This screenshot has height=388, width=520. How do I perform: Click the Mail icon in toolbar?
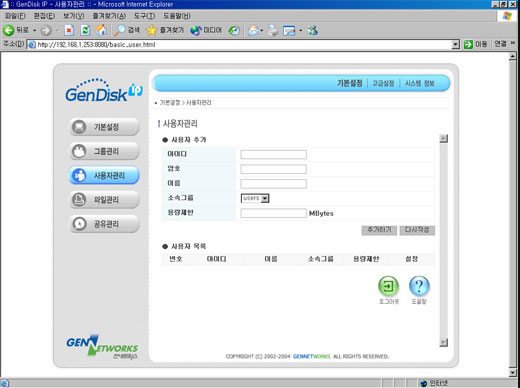tap(253, 30)
